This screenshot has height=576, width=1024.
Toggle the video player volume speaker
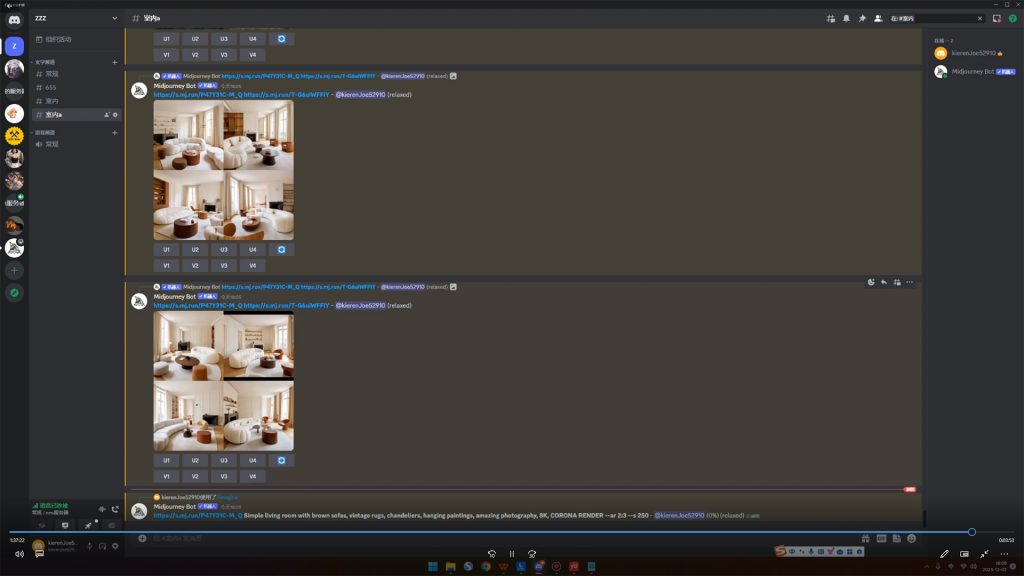19,554
